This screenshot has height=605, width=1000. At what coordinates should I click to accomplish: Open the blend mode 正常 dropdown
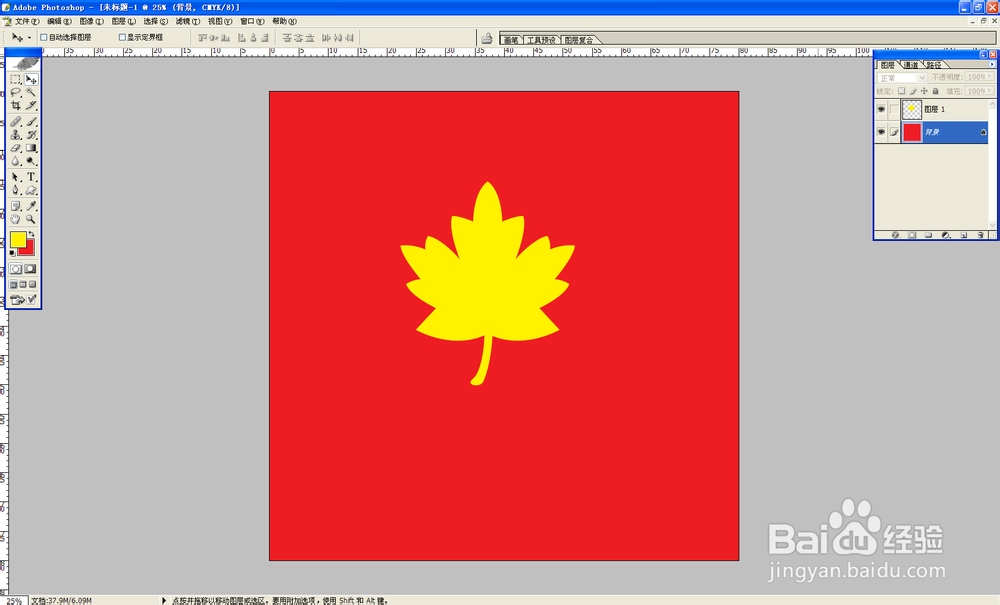coord(902,78)
